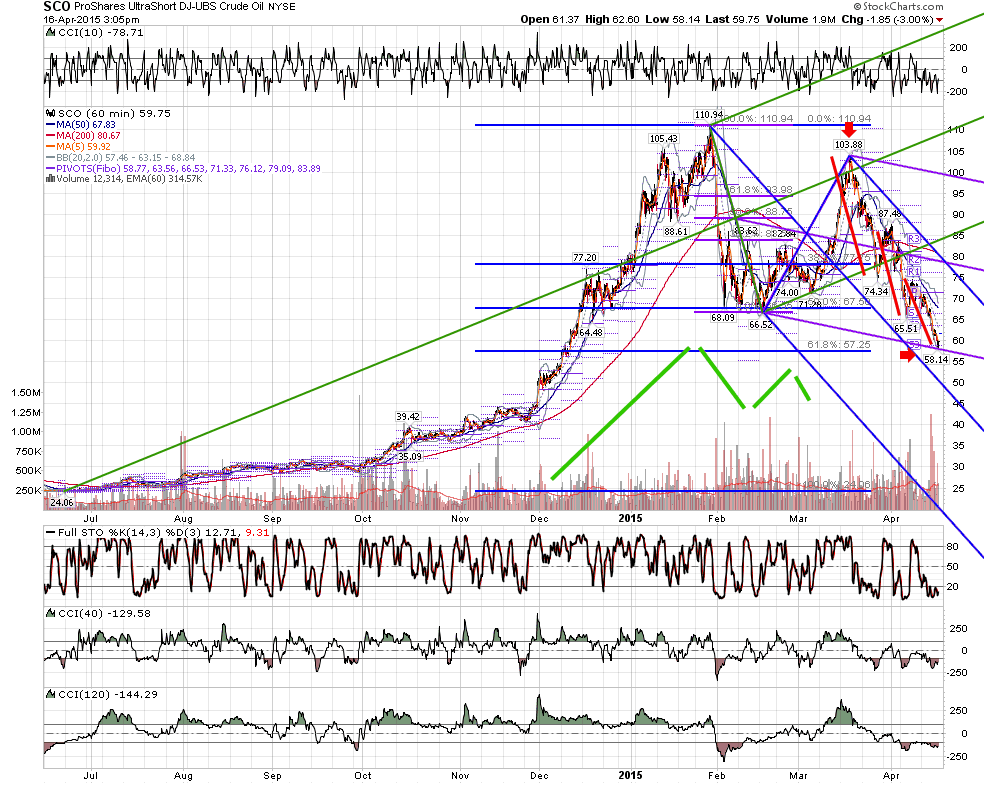The height and width of the screenshot is (788, 987).
Task: Click the 65.51 price label
Action: coord(906,329)
